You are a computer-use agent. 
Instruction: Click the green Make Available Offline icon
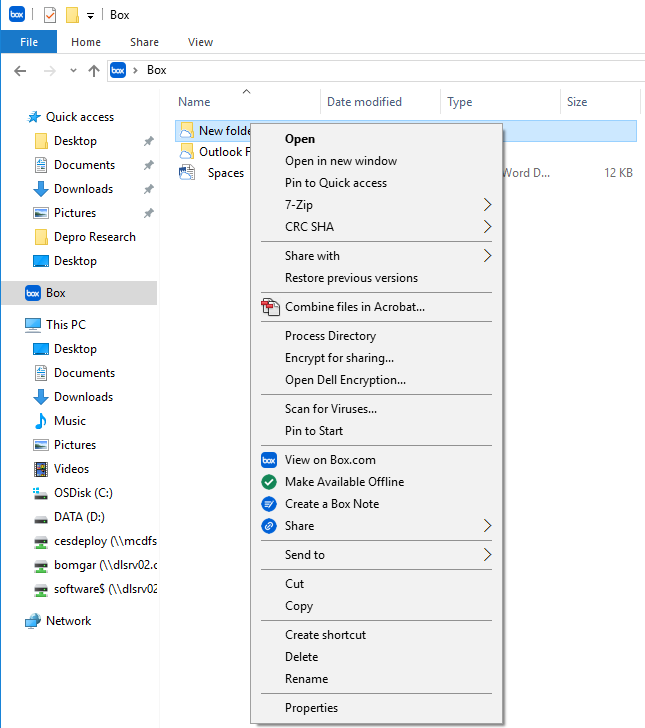click(x=268, y=482)
